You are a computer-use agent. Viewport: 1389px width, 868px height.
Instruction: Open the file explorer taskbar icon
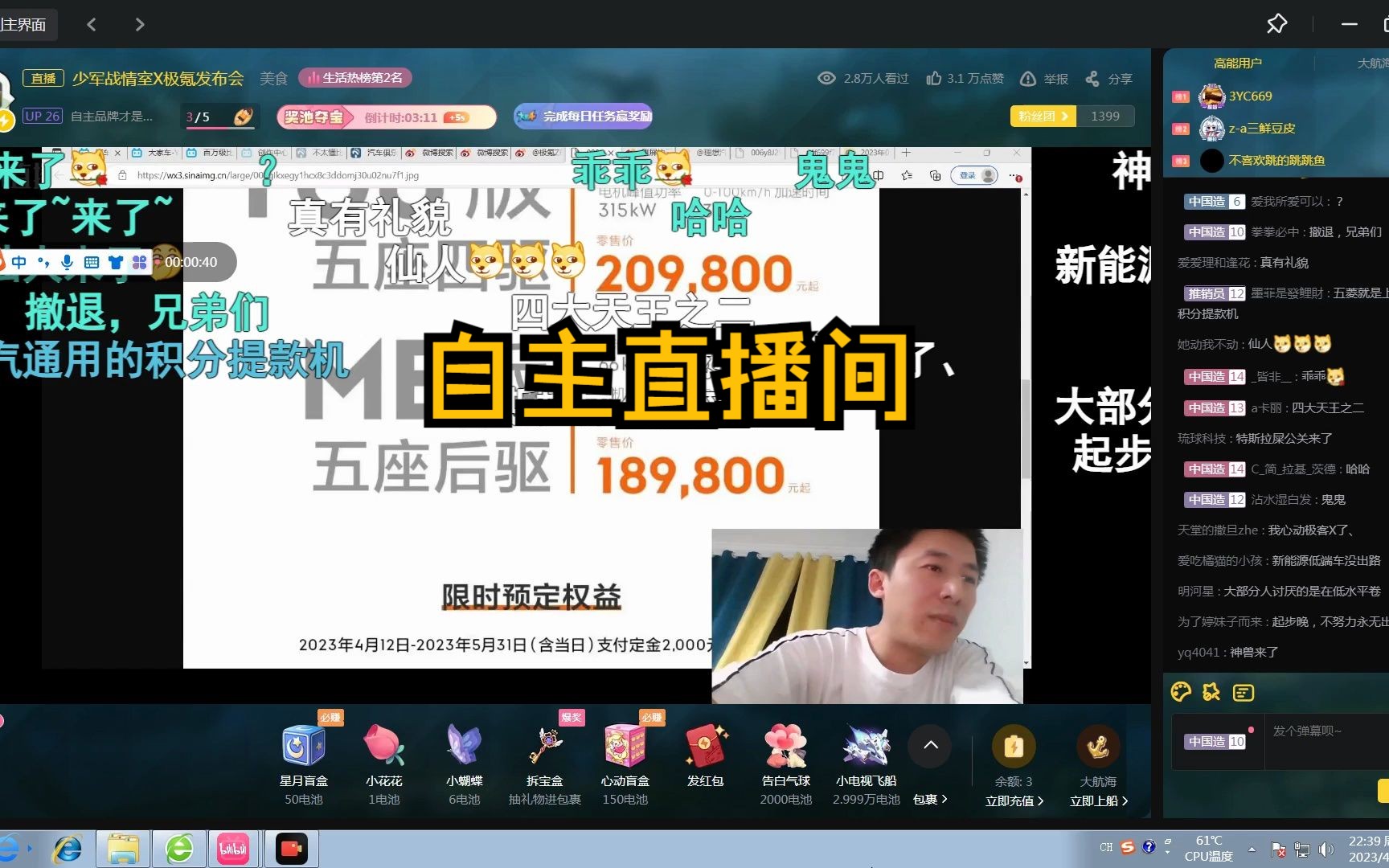pos(123,849)
